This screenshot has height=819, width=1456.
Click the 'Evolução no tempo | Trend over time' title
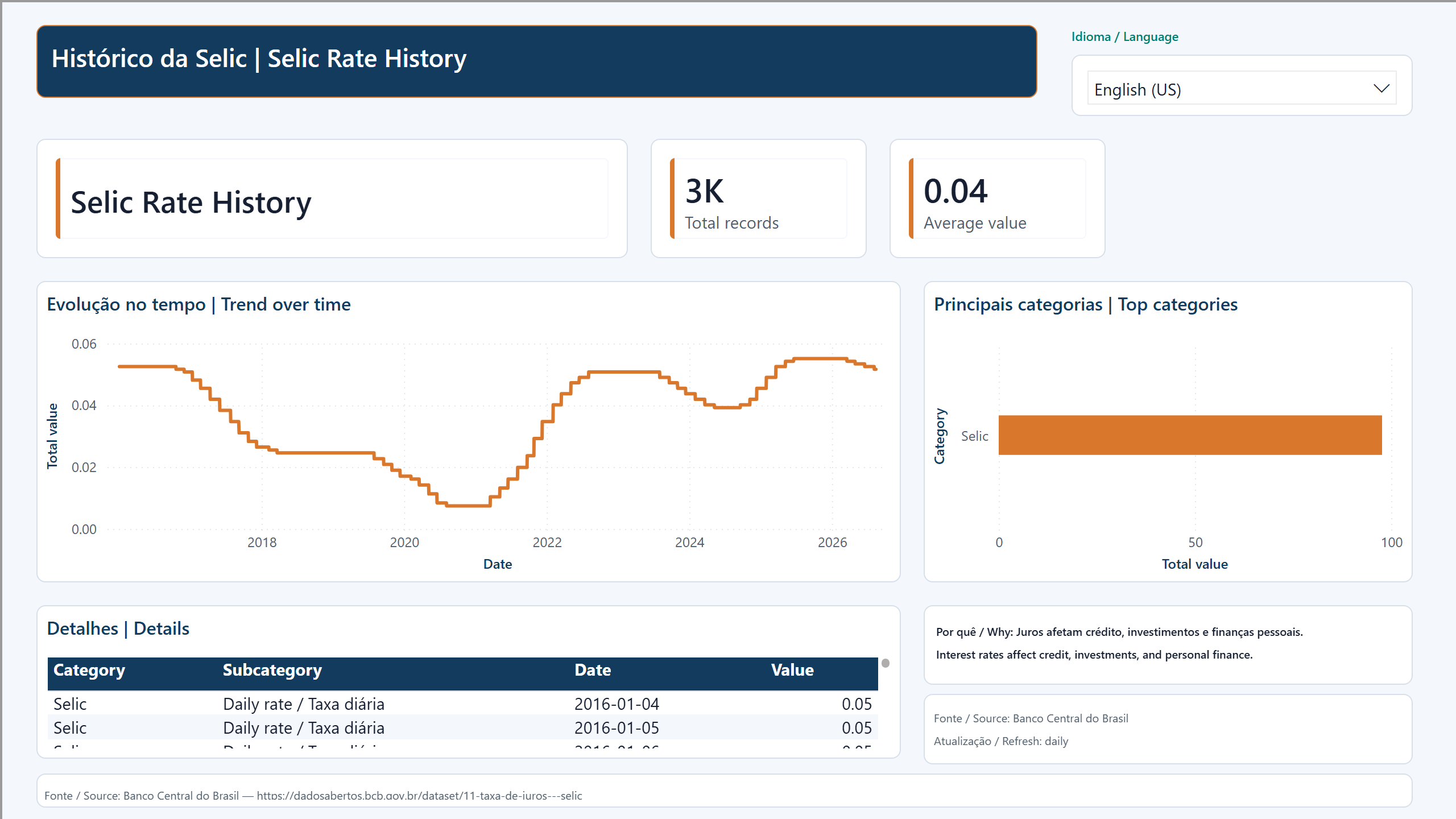click(x=198, y=304)
